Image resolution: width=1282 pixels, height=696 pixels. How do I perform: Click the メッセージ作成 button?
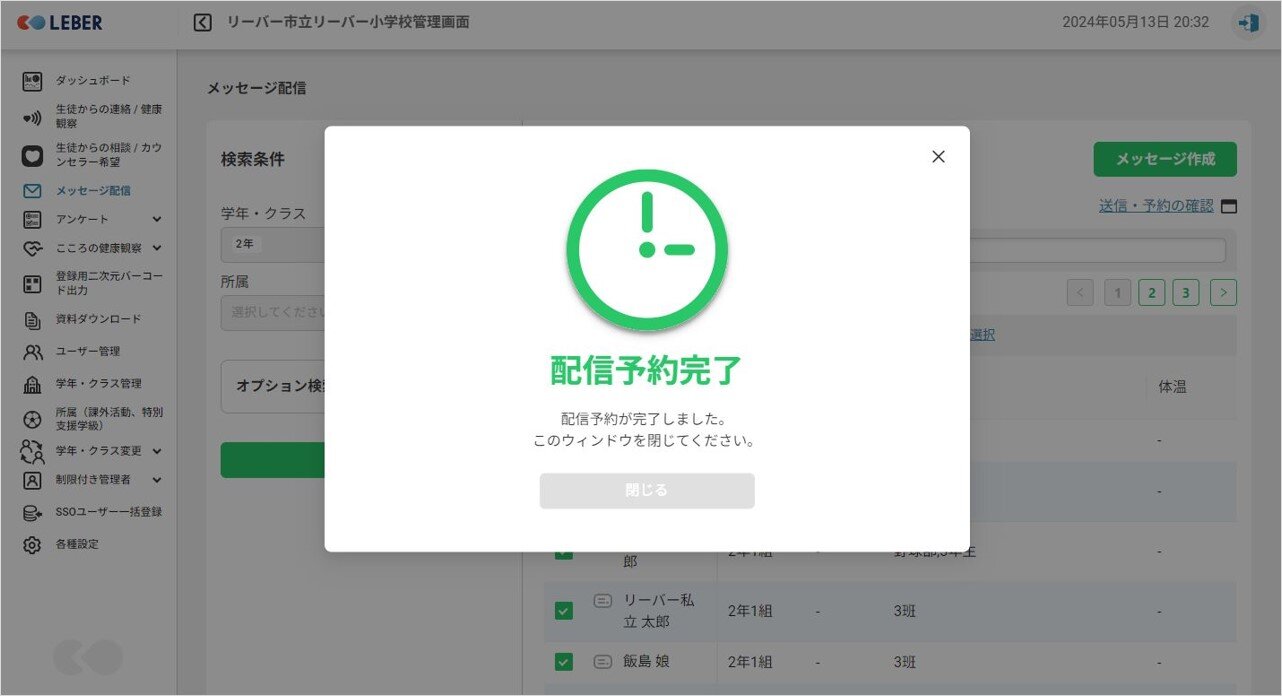click(1164, 159)
